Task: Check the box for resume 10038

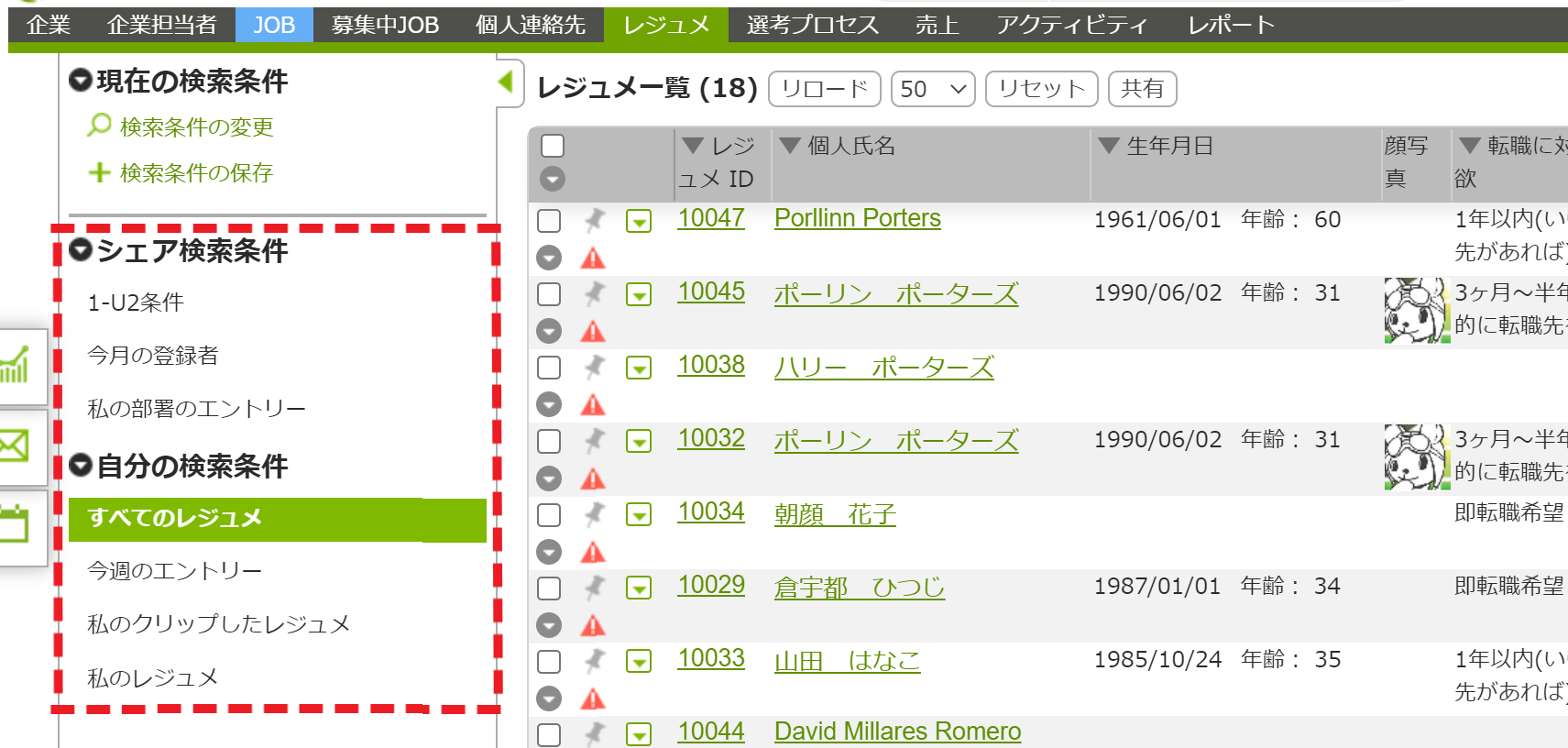Action: click(x=549, y=367)
